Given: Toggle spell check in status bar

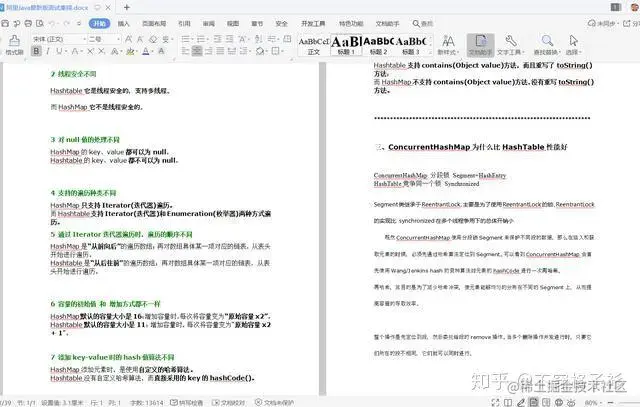Looking at the screenshot, I should coord(187,403).
